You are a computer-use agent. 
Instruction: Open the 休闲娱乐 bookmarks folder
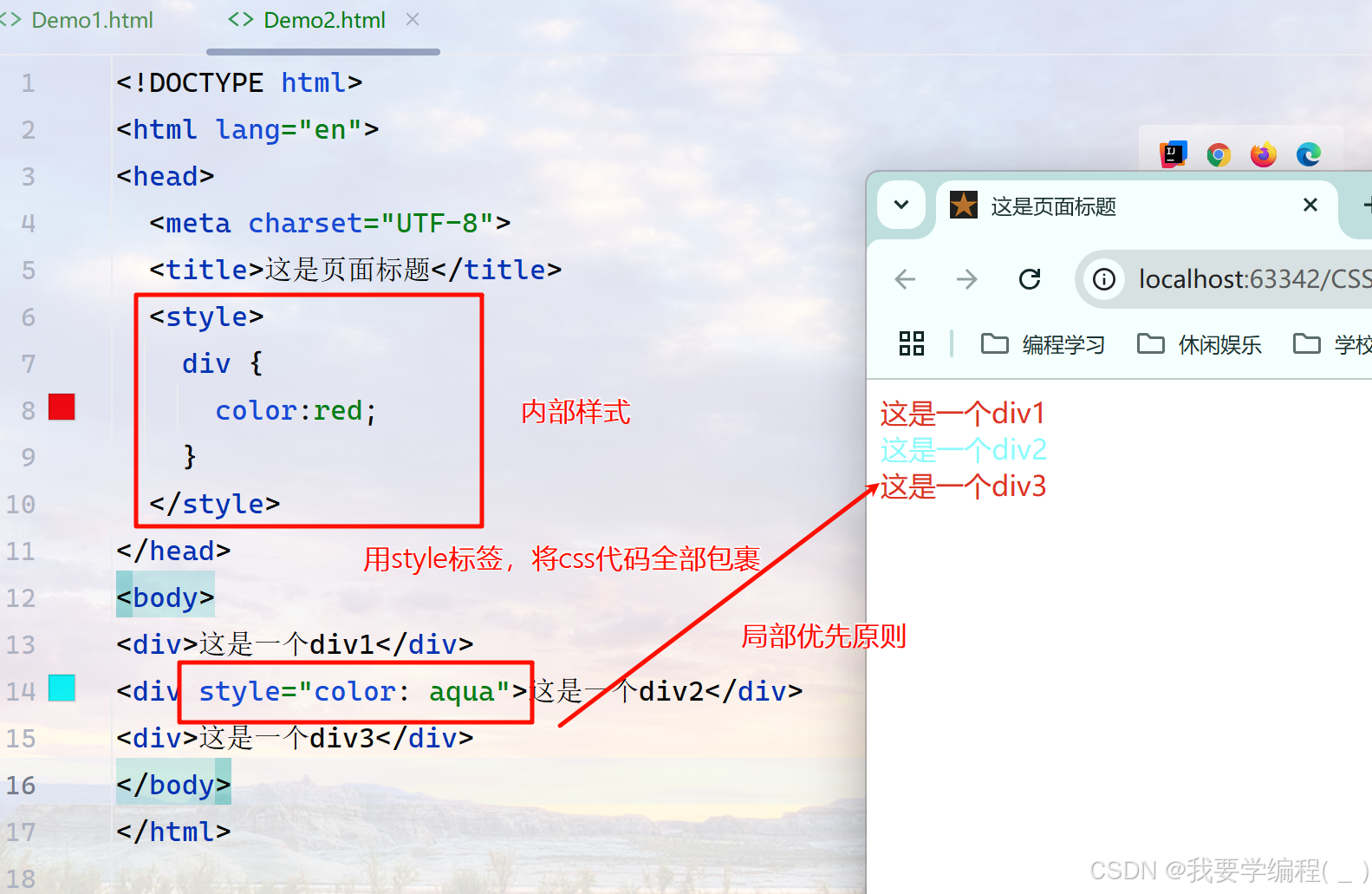1200,344
